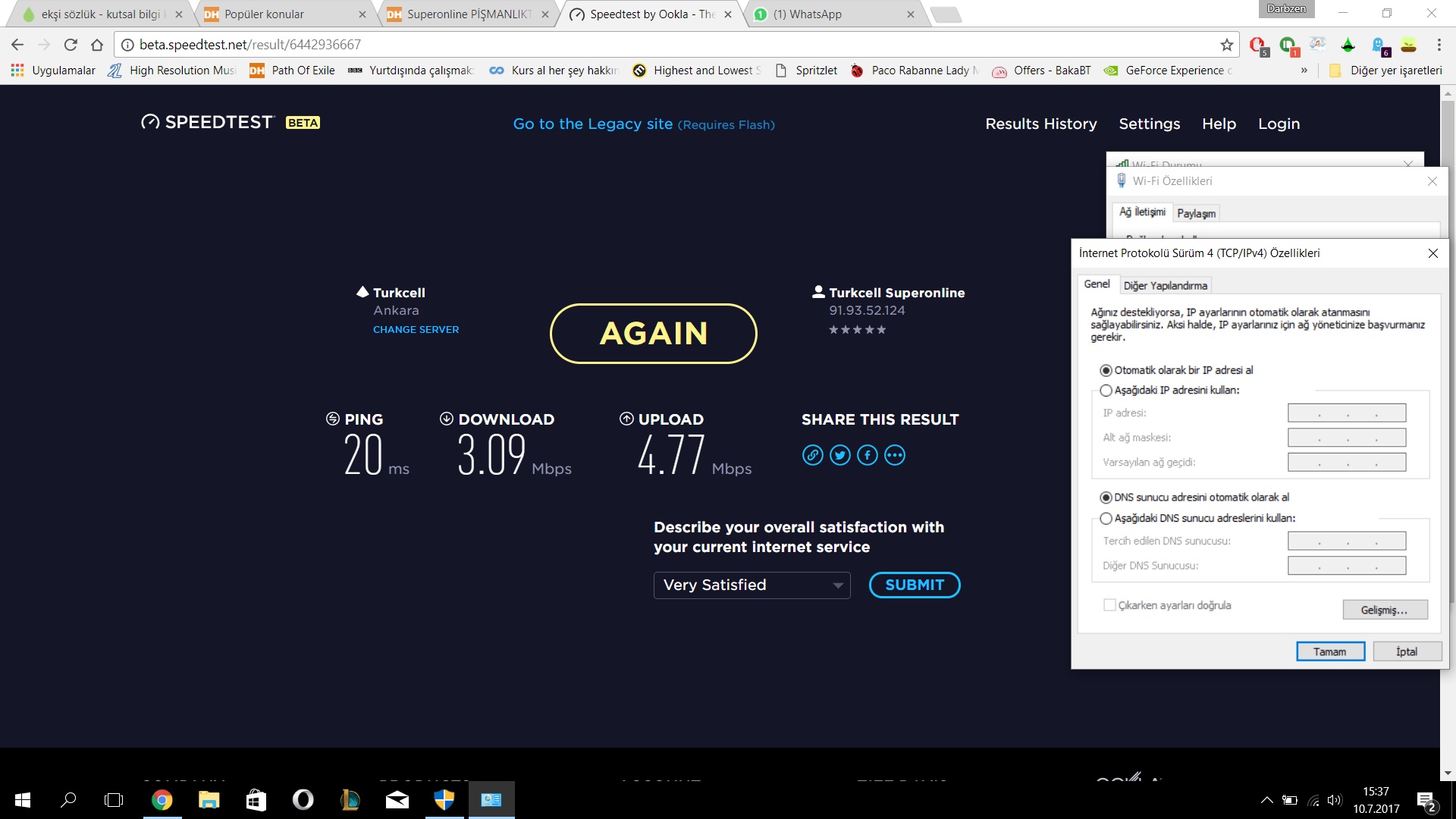Click Tamam button in IPv4 dialog

coord(1330,651)
